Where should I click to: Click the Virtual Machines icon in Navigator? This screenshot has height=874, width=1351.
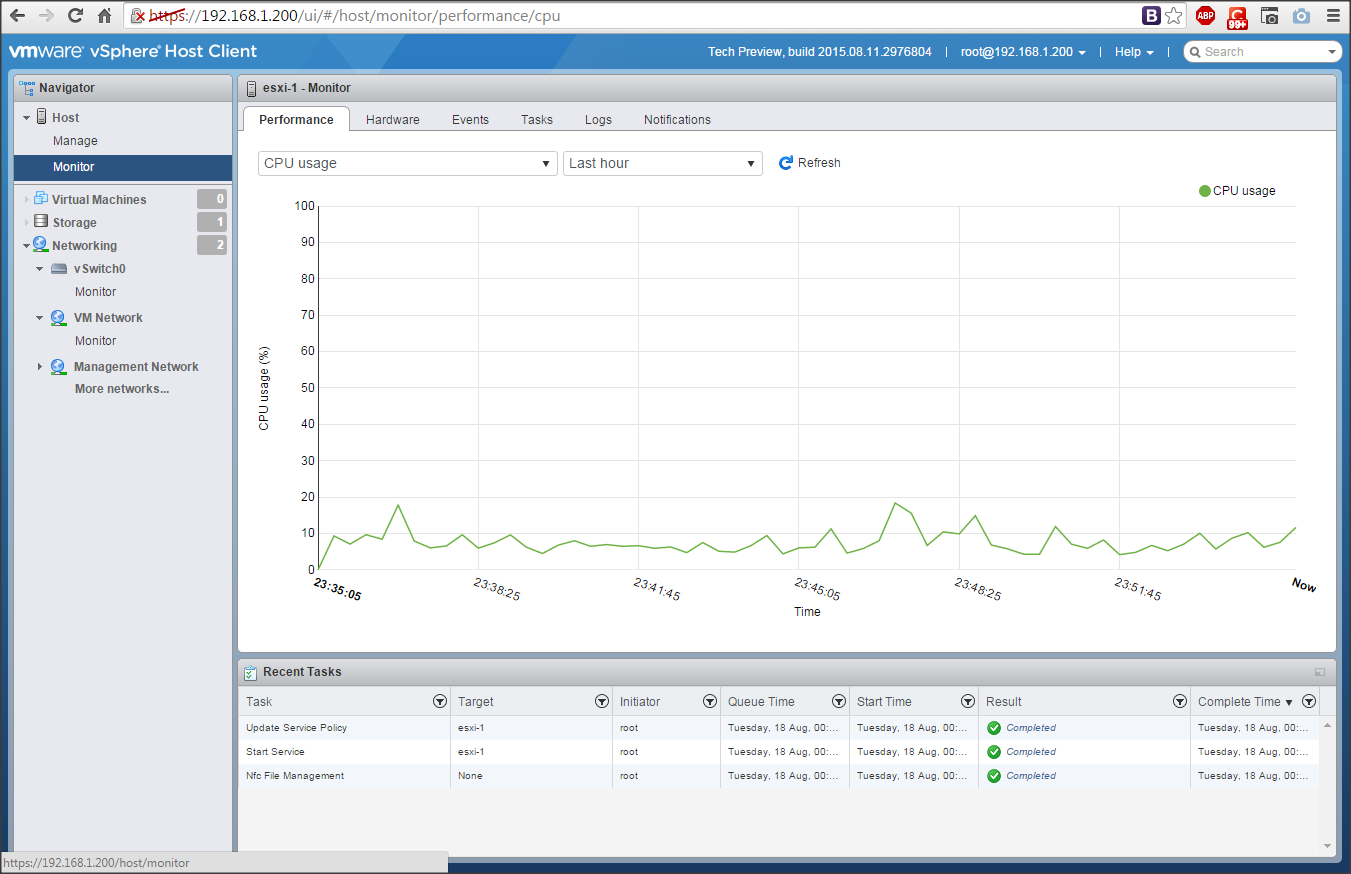pyautogui.click(x=41, y=199)
